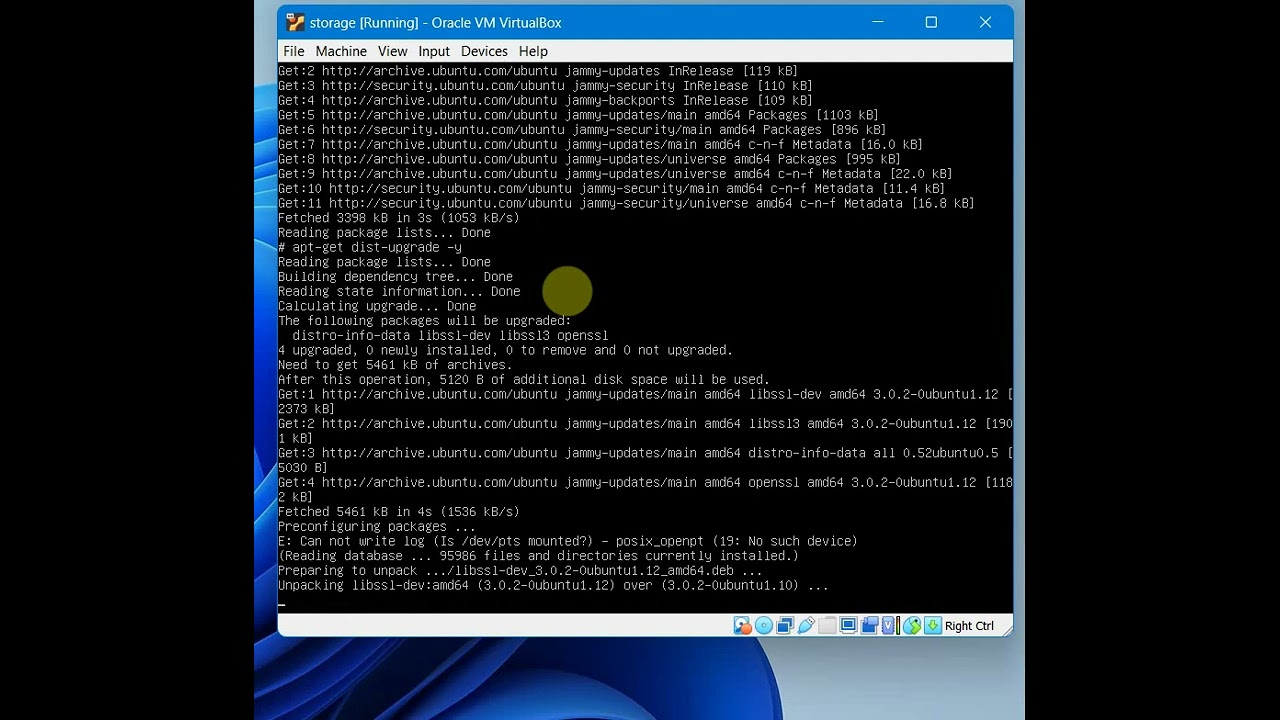Open the File menu

[x=293, y=51]
